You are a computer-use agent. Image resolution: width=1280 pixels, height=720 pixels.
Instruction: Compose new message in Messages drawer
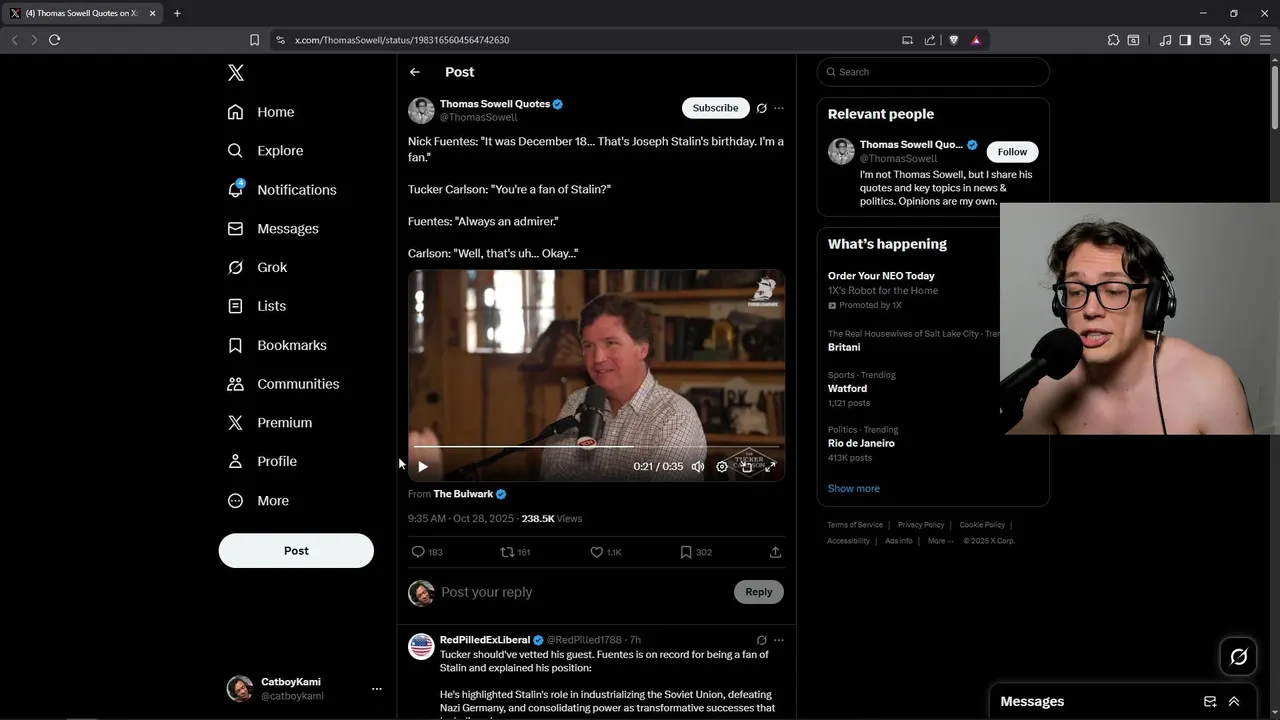tap(1210, 702)
